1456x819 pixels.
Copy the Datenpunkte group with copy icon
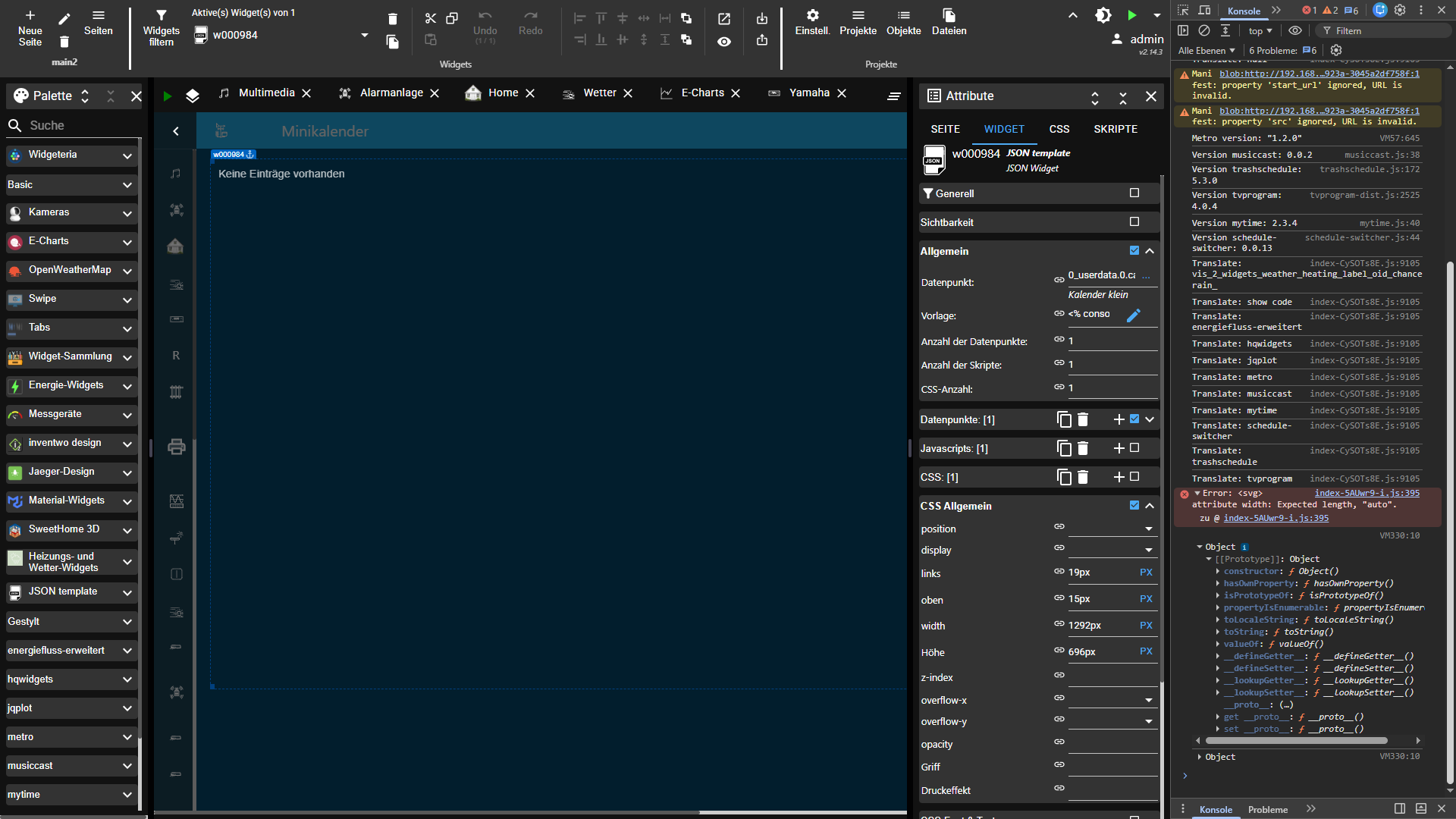[x=1064, y=419]
